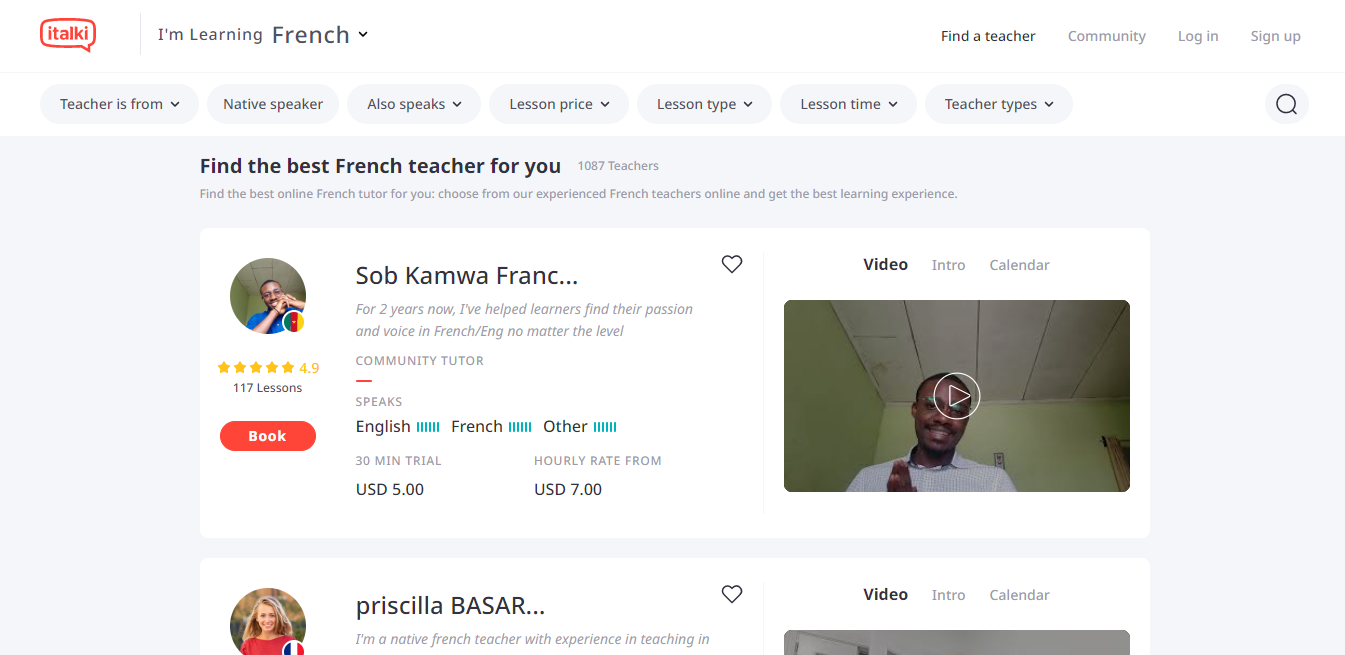
Task: Open the Lesson type dropdown
Action: (x=704, y=104)
